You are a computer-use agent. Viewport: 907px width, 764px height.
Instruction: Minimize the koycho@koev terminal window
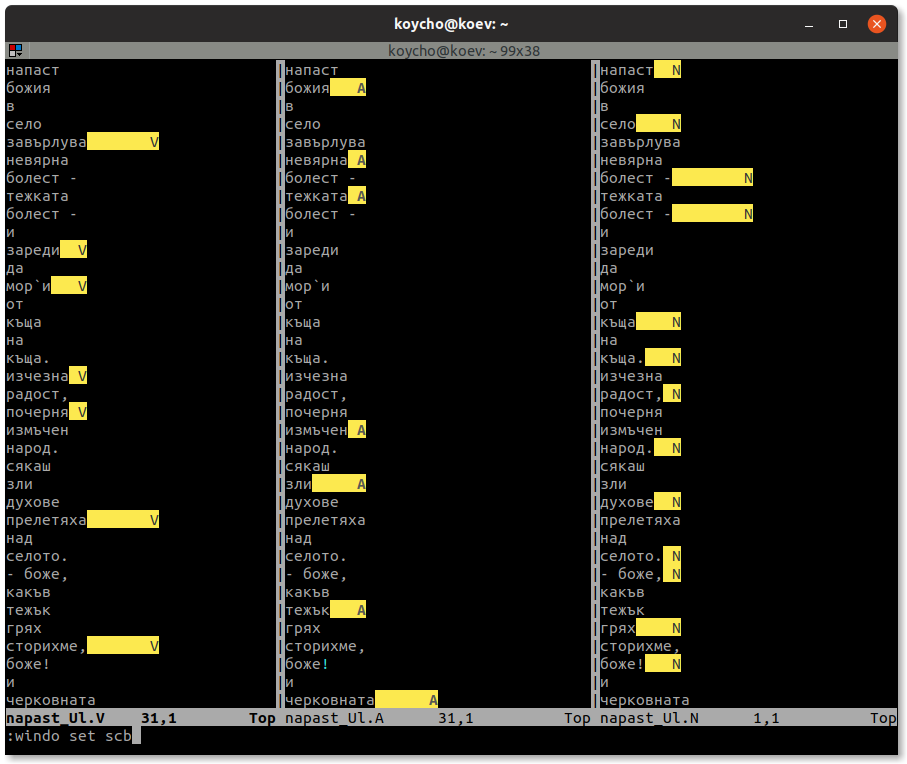[x=809, y=24]
